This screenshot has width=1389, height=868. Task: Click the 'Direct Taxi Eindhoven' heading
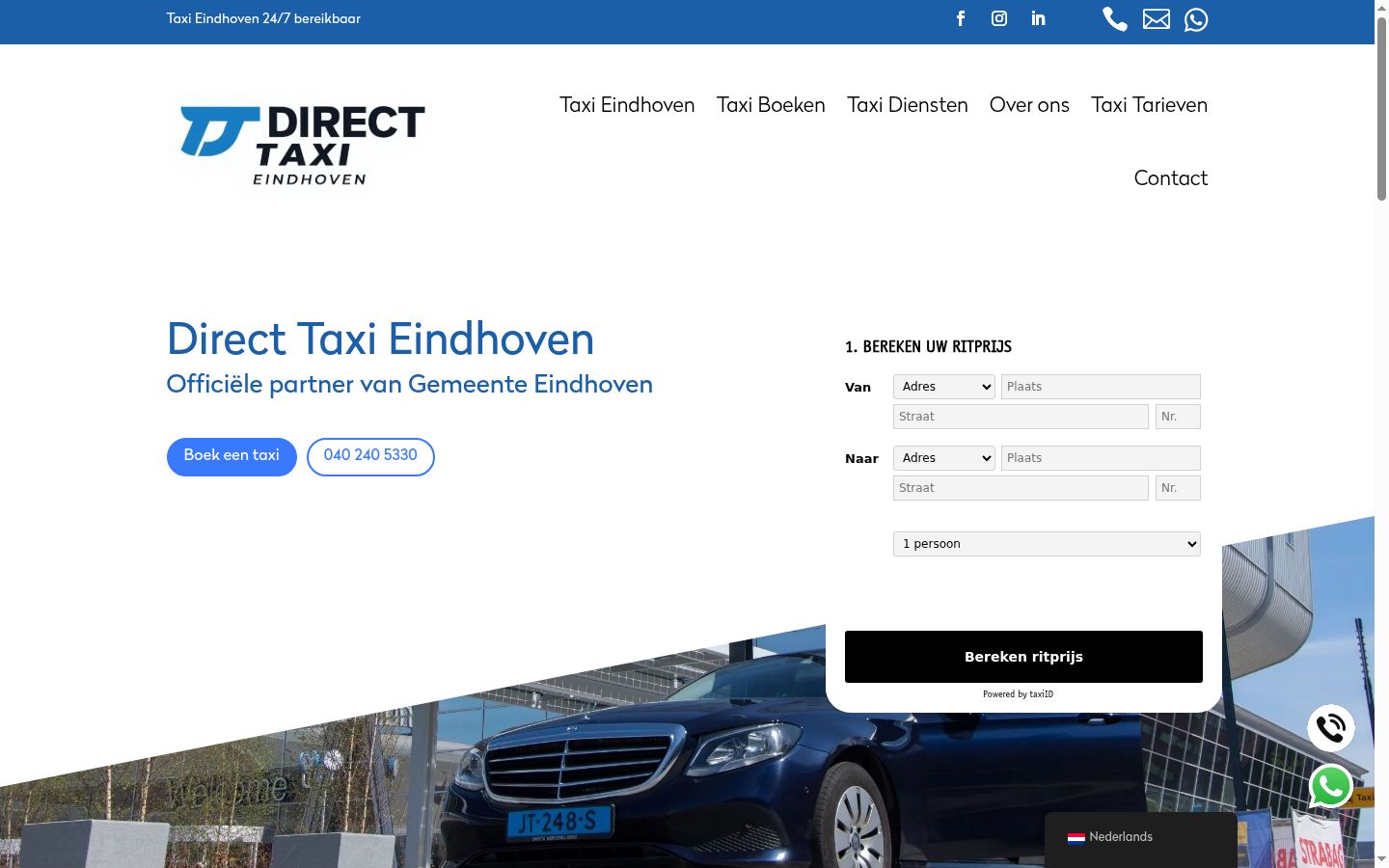click(x=381, y=339)
